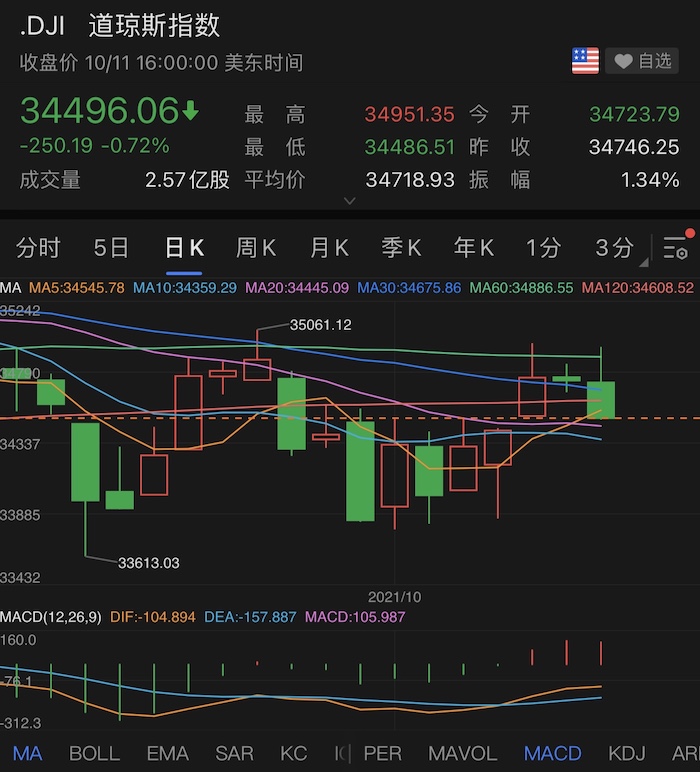Tap the 振幅 value 1.34%
This screenshot has height=772, width=700.
coord(650,180)
